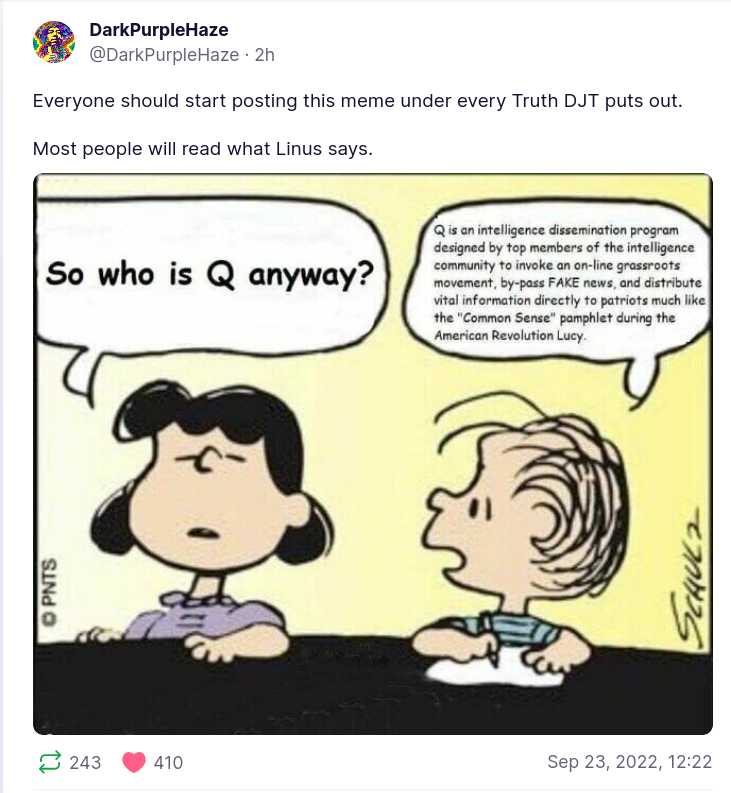This screenshot has width=731, height=793.
Task: Click the Sep 23, 2022, 12:22 date
Action: coord(629,762)
